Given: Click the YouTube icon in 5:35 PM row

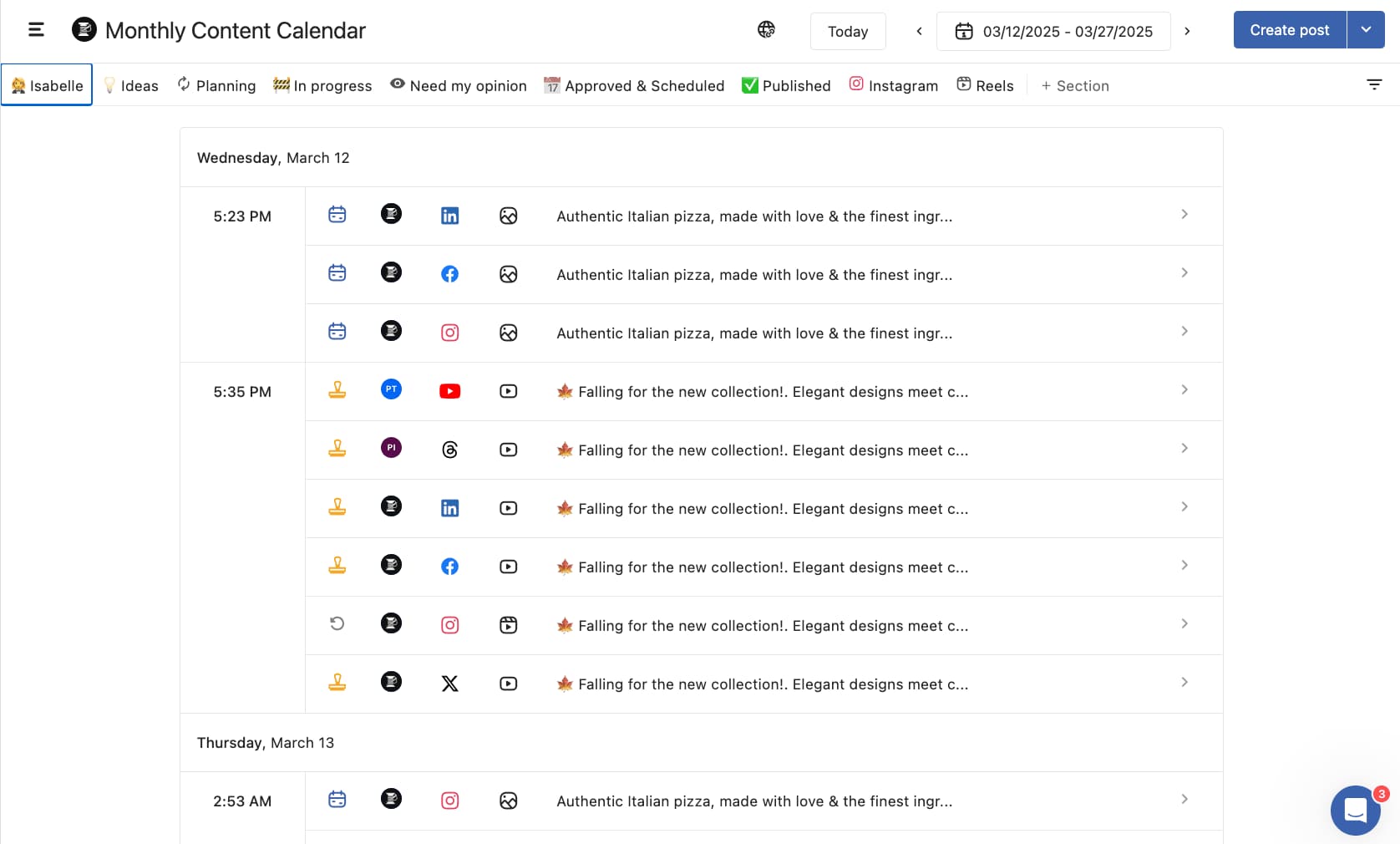Looking at the screenshot, I should click(x=449, y=391).
